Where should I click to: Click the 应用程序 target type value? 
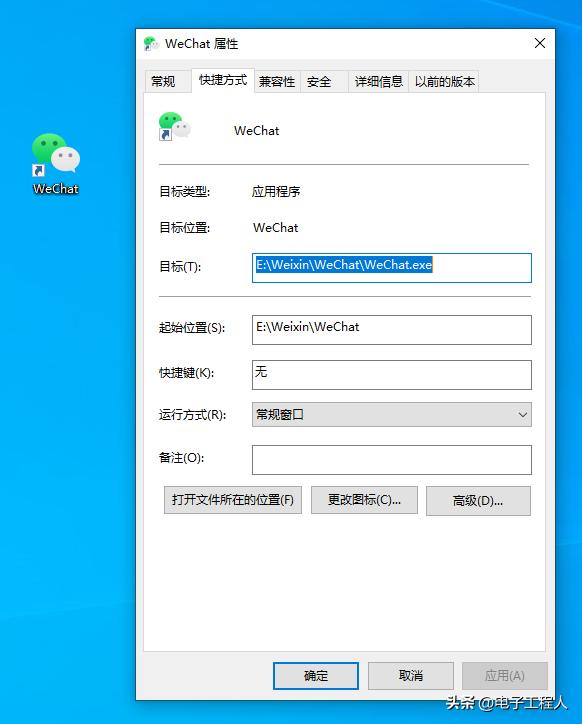pos(276,191)
